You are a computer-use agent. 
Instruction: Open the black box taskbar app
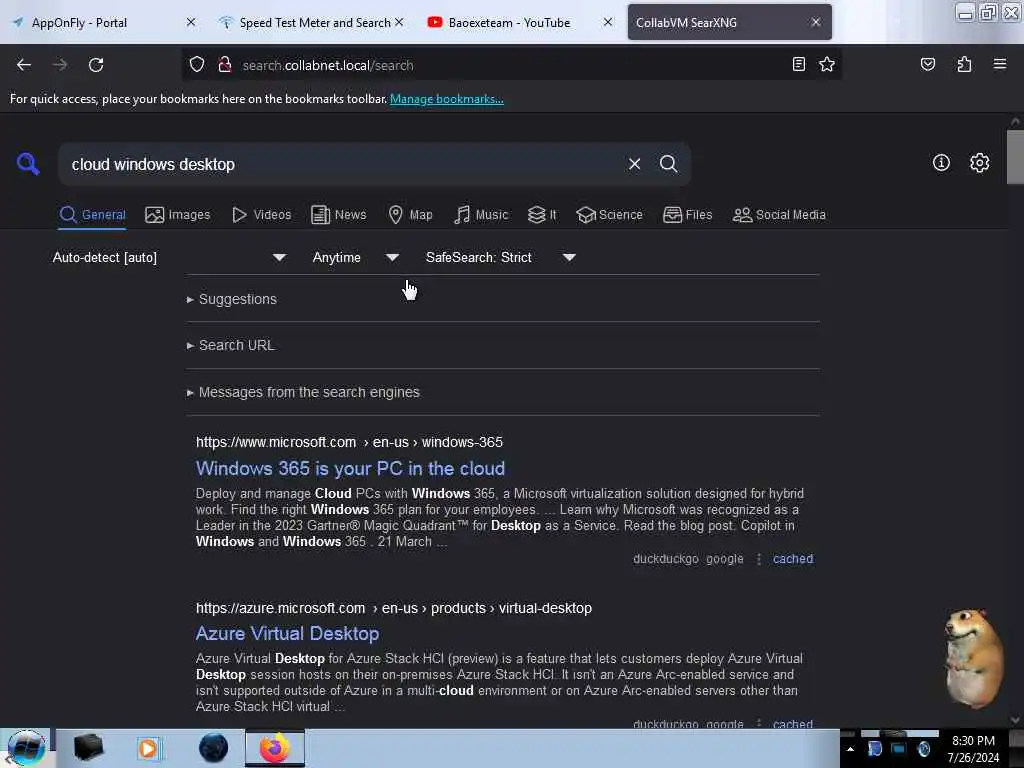pyautogui.click(x=88, y=748)
